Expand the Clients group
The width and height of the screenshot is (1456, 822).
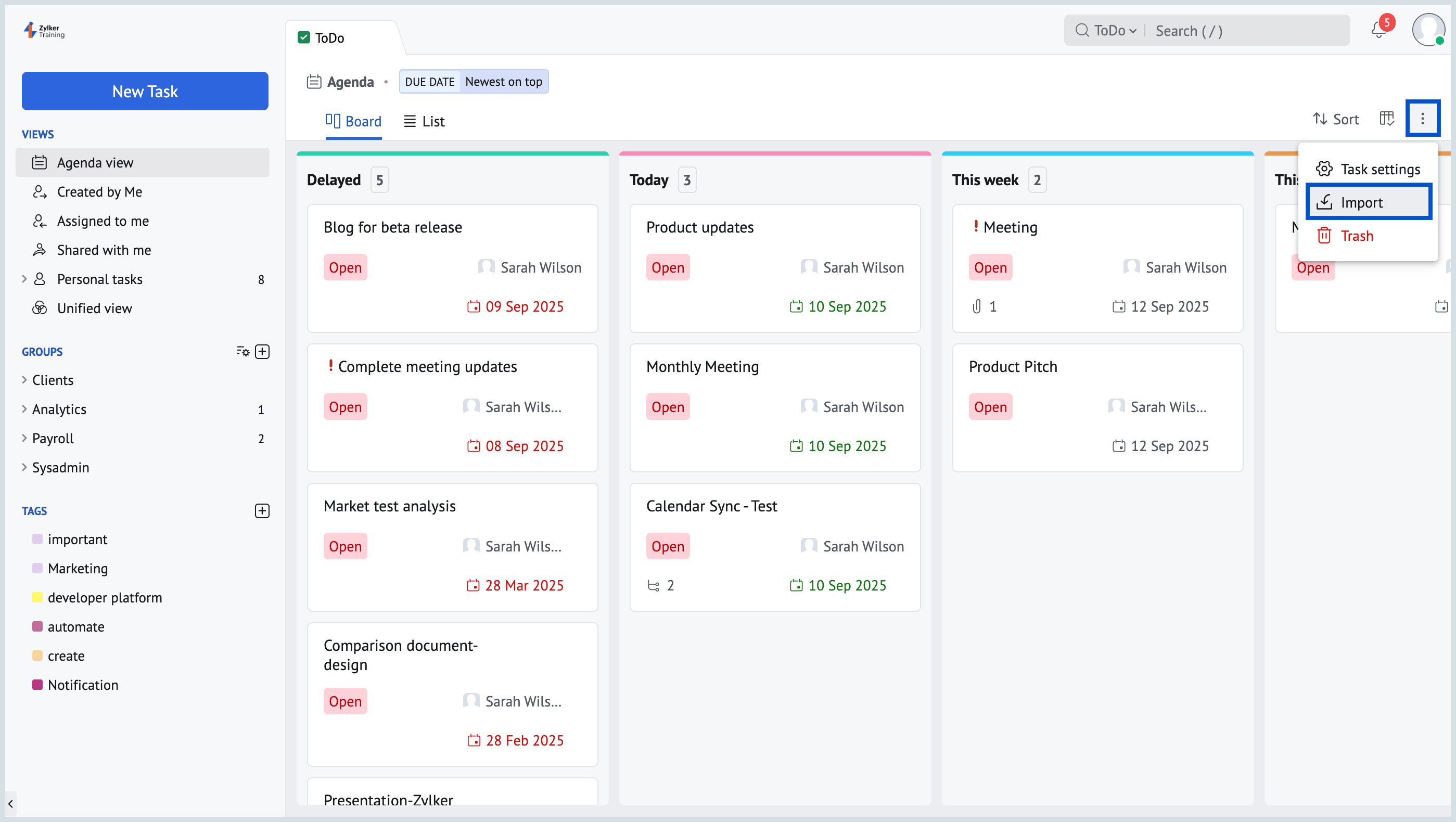(24, 380)
